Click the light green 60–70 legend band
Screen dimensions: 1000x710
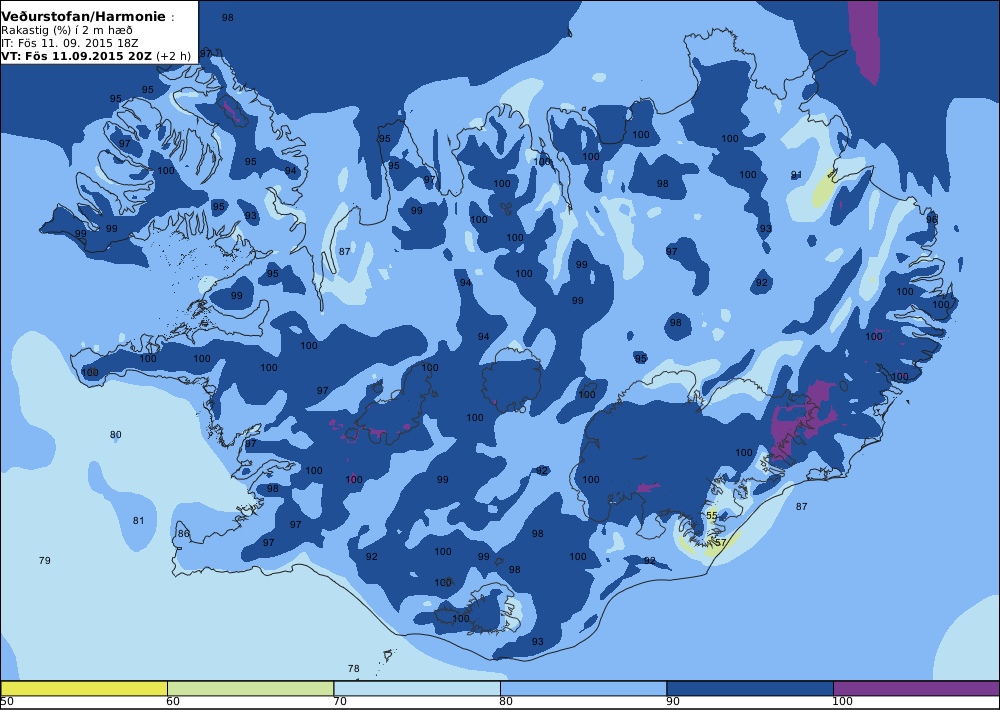pos(250,688)
